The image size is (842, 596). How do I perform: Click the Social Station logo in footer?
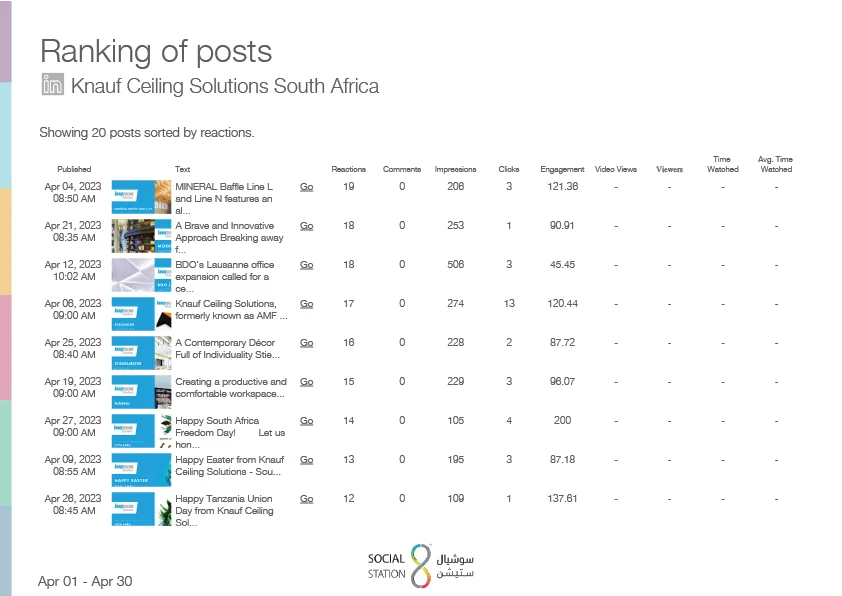pyautogui.click(x=420, y=566)
